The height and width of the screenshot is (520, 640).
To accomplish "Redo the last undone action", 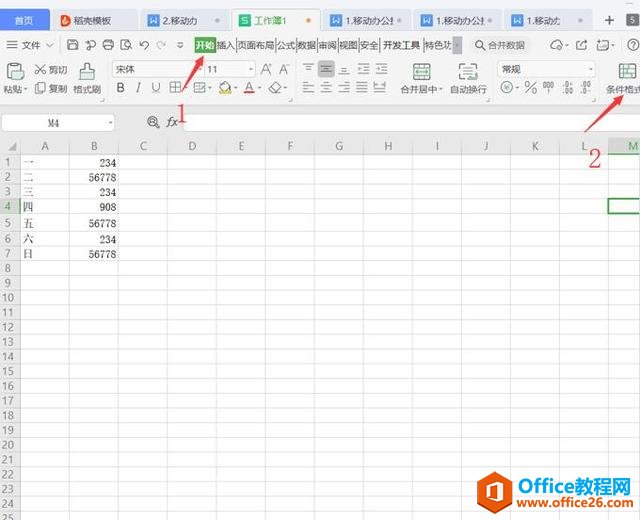I will pyautogui.click(x=162, y=45).
